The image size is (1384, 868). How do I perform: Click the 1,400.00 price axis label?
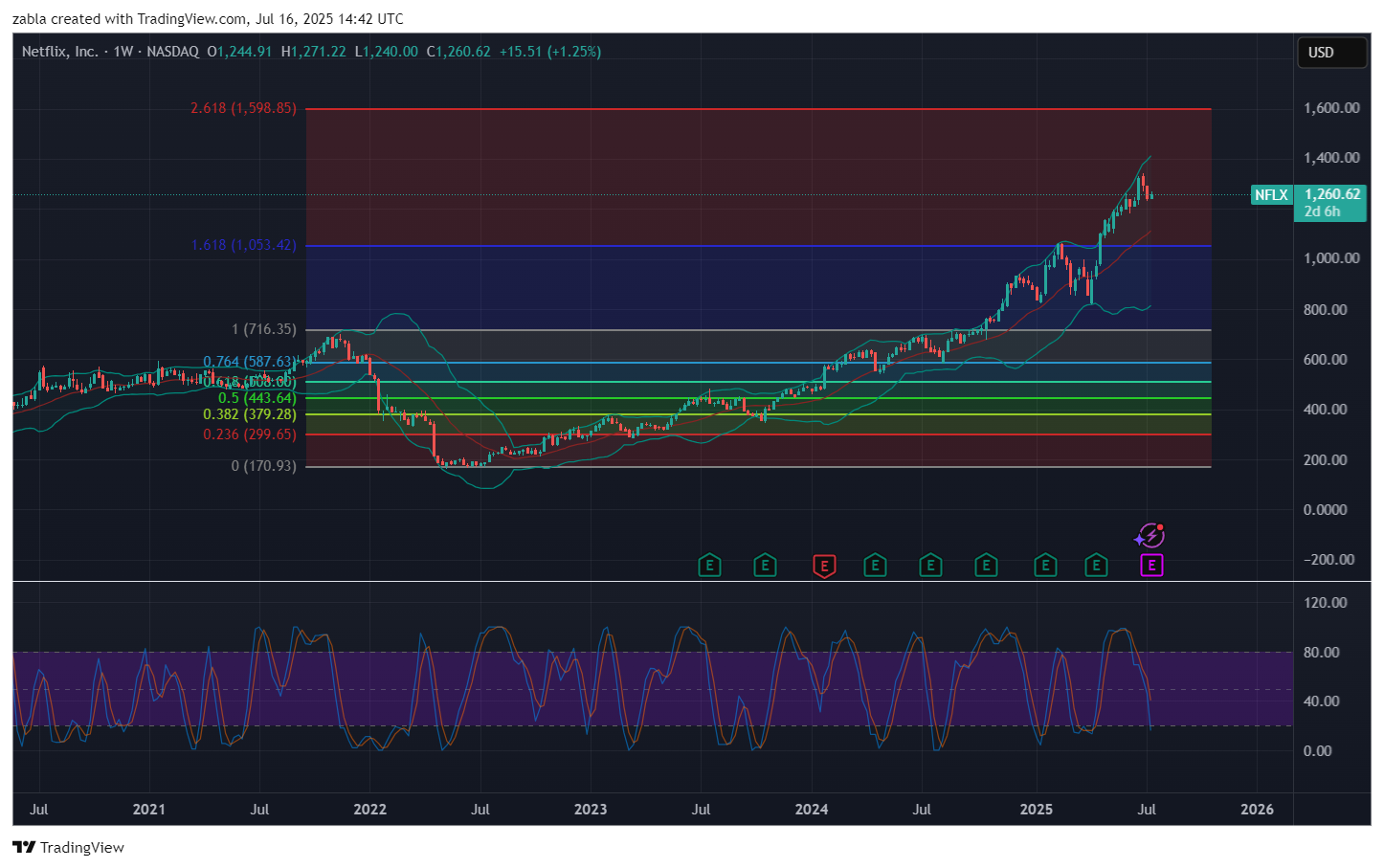tap(1331, 158)
